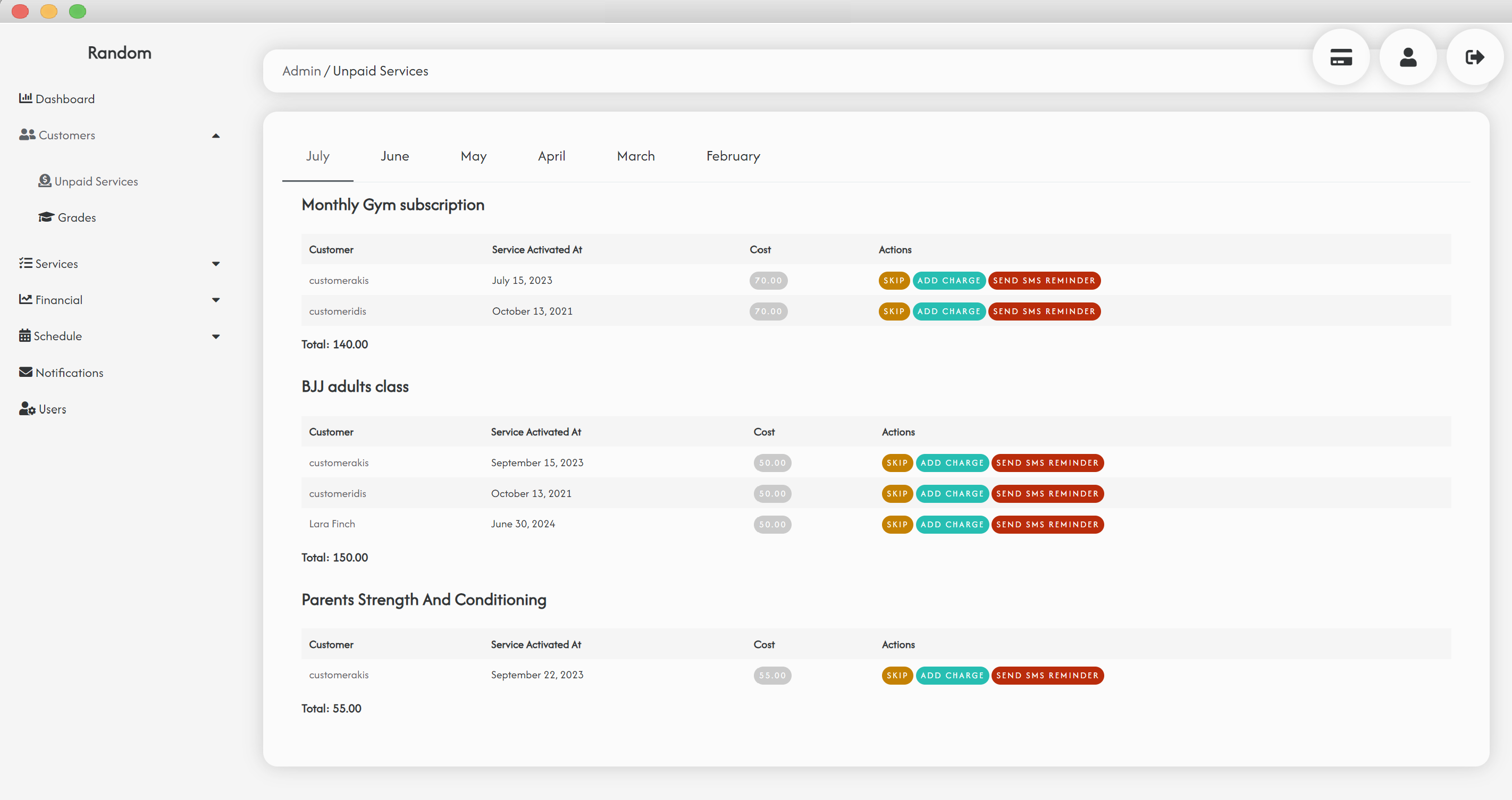Collapse the Customers menu caret
The height and width of the screenshot is (800, 1512).
click(216, 136)
